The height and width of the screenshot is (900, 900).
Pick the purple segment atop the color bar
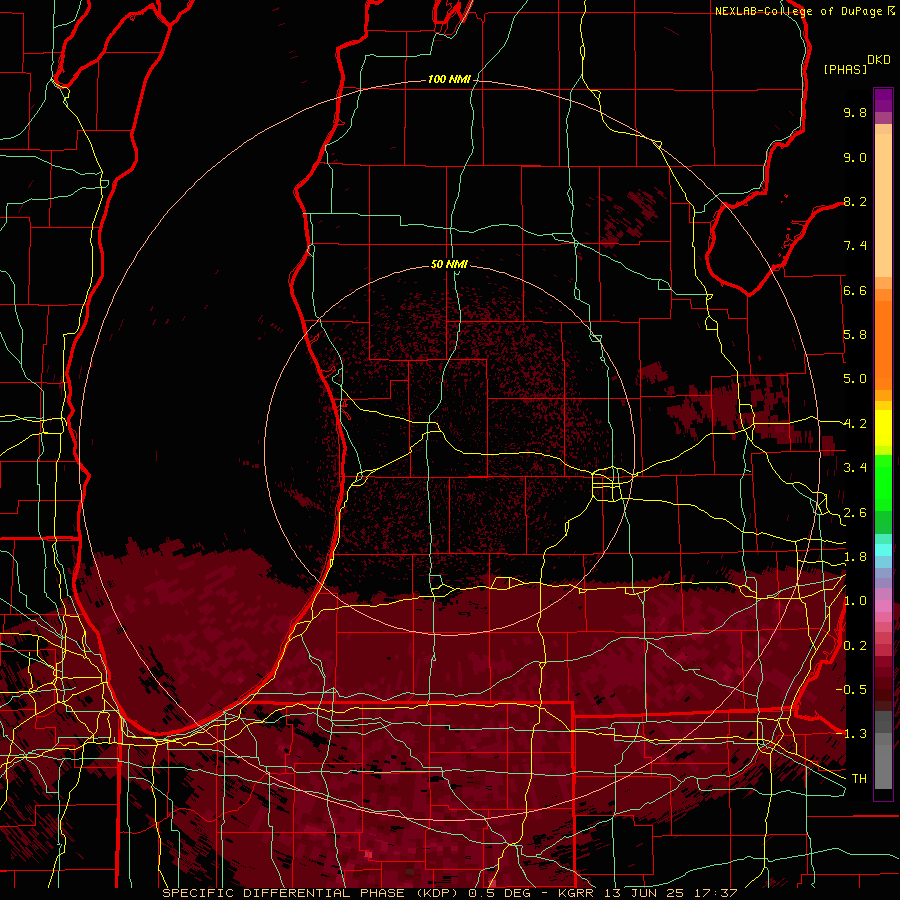(x=883, y=100)
